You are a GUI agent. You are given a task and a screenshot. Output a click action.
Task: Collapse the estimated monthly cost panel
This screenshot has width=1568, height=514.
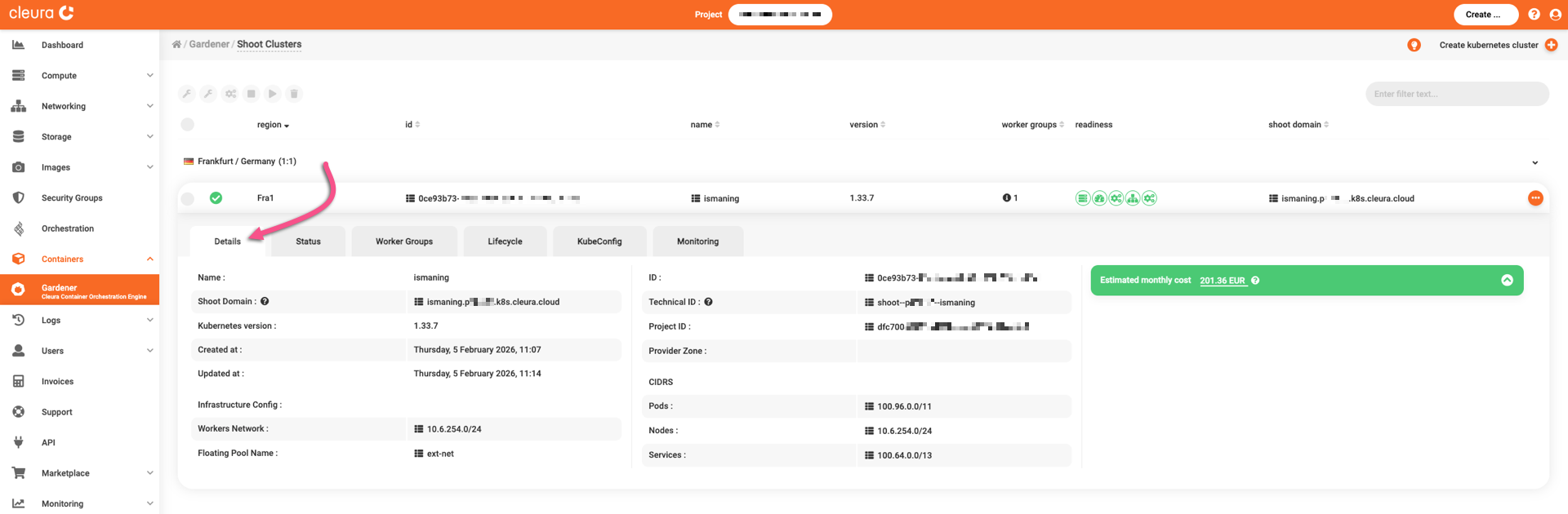[1507, 281]
